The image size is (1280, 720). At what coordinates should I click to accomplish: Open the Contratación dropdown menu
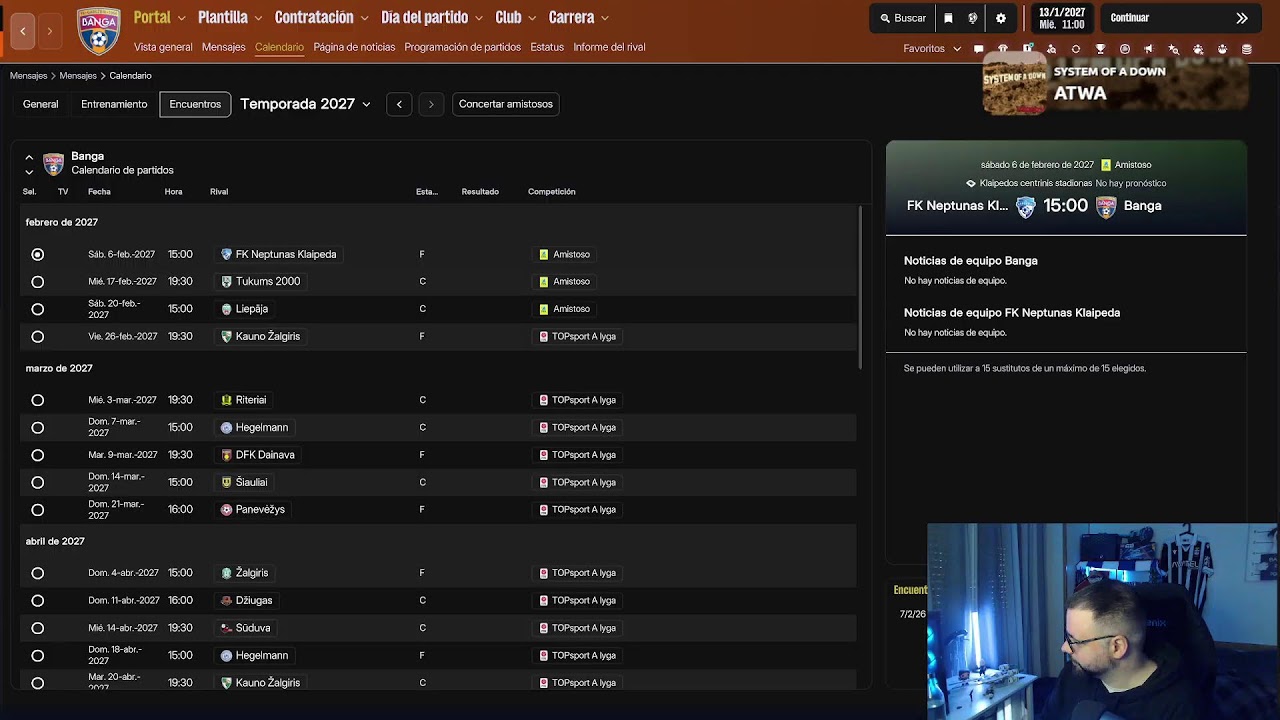point(322,17)
